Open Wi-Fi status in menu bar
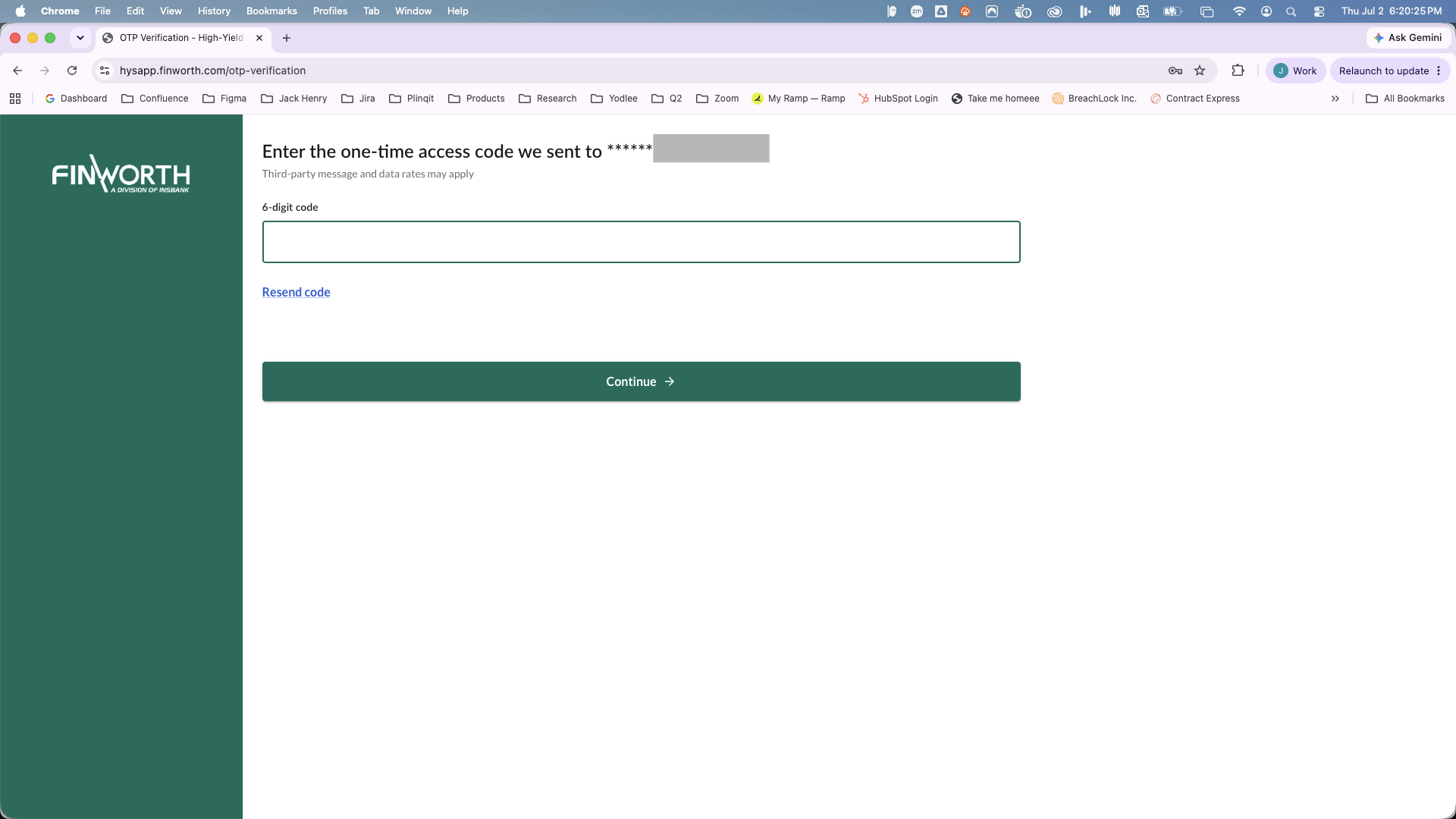The width and height of the screenshot is (1456, 819). pos(1239,11)
